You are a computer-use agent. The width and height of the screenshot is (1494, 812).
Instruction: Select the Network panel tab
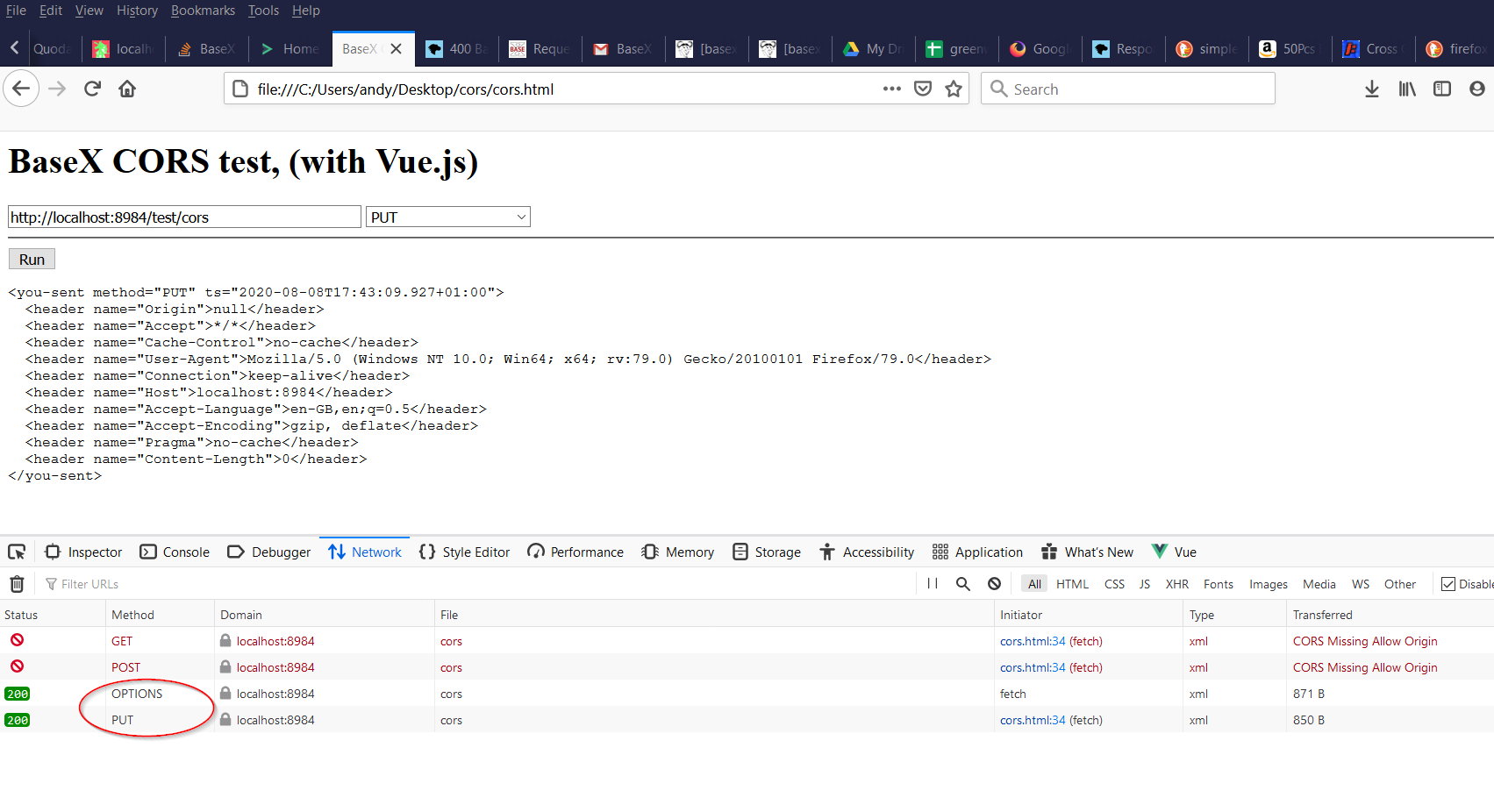point(365,552)
